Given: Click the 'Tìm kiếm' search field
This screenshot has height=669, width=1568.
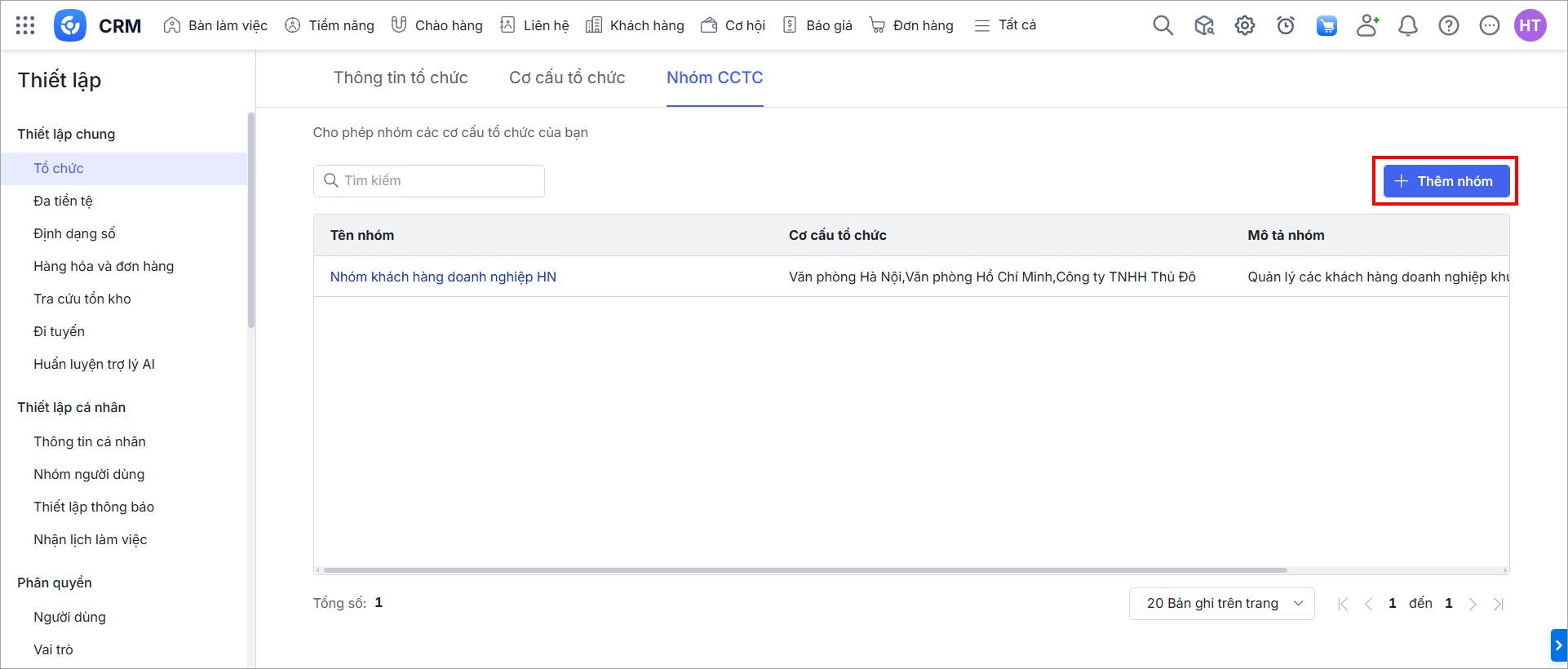Looking at the screenshot, I should [429, 181].
